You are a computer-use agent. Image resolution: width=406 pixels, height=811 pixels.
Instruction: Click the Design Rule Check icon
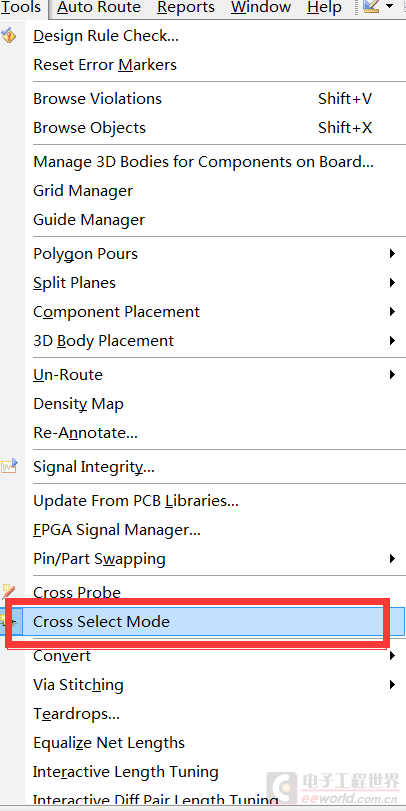pos(8,36)
